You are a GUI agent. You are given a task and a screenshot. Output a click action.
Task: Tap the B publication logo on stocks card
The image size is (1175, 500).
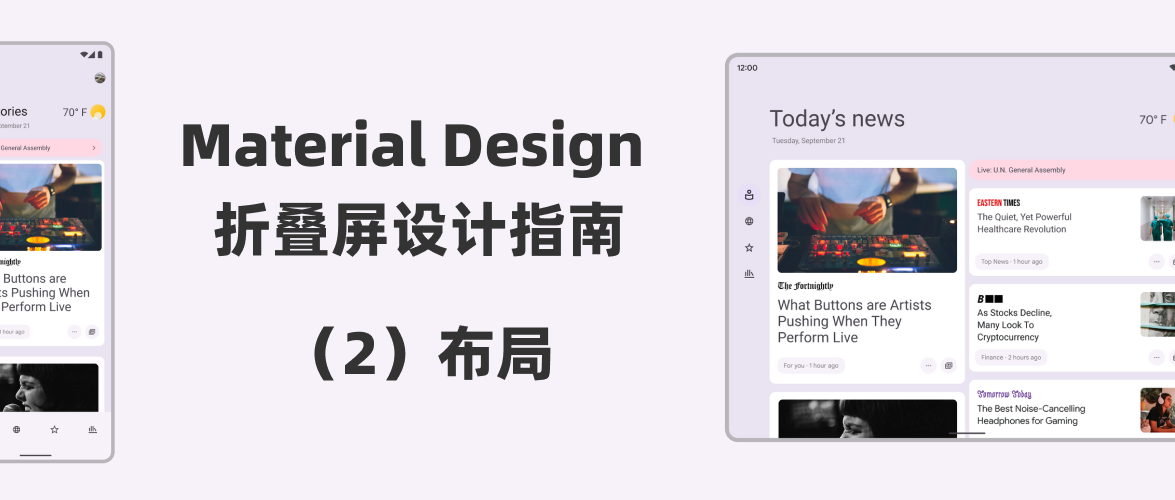(x=990, y=298)
